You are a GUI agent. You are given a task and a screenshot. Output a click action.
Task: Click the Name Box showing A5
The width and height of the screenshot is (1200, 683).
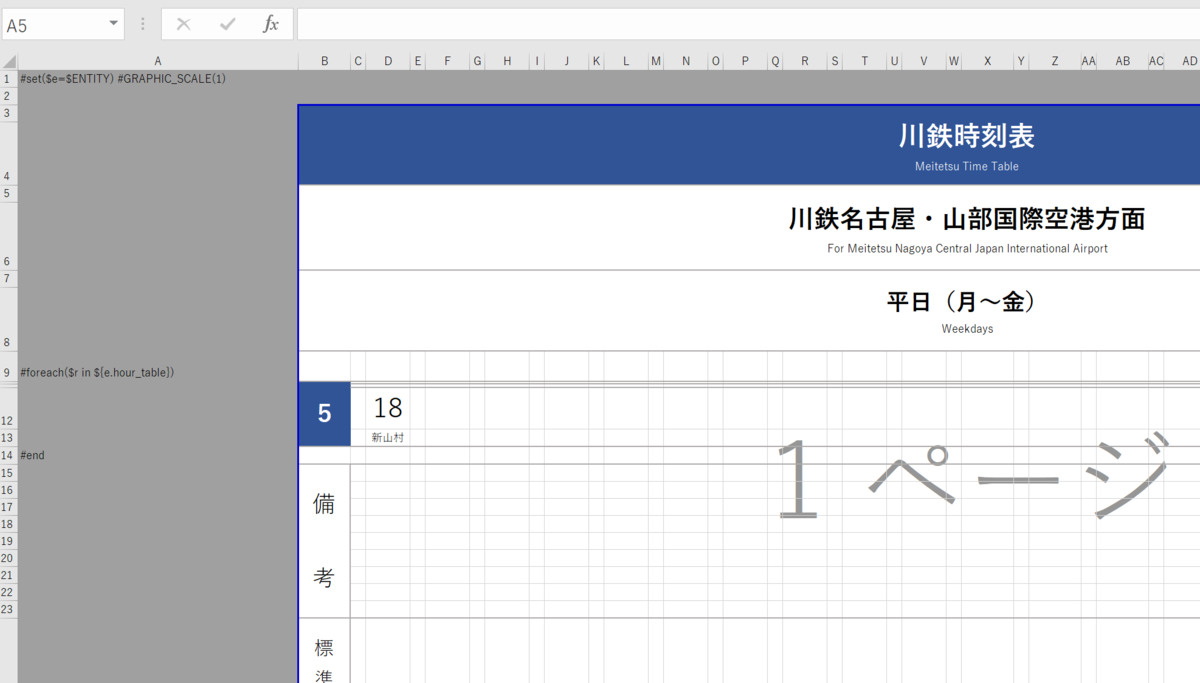pyautogui.click(x=55, y=25)
